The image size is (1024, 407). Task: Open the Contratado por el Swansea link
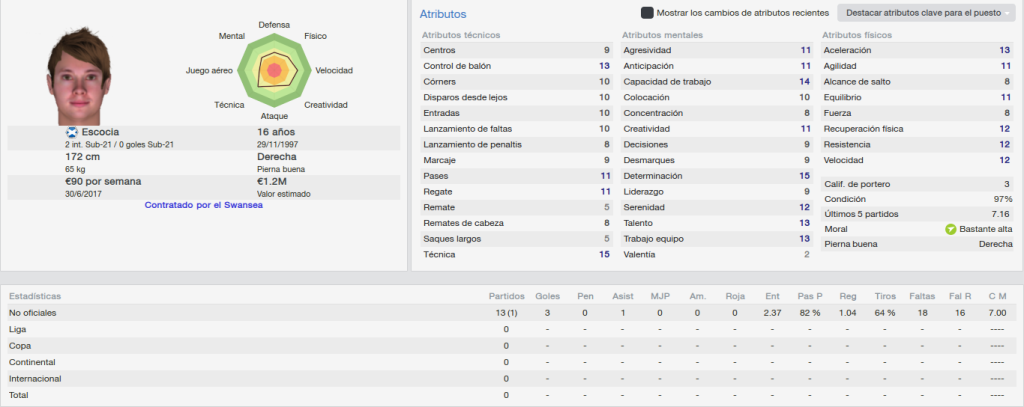204,205
